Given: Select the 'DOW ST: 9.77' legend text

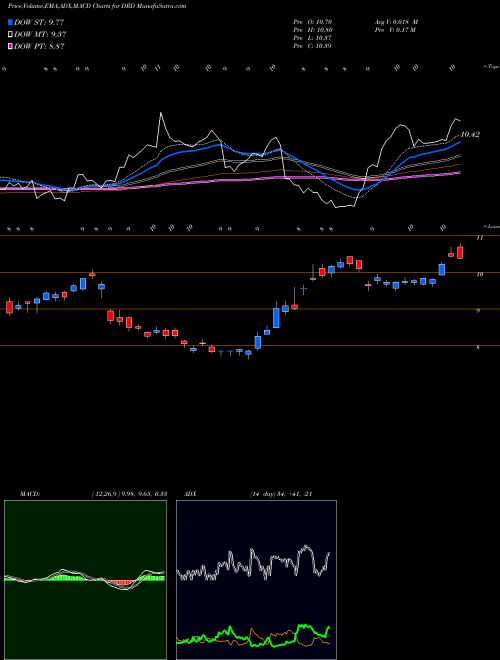Looking at the screenshot, I should [39, 22].
